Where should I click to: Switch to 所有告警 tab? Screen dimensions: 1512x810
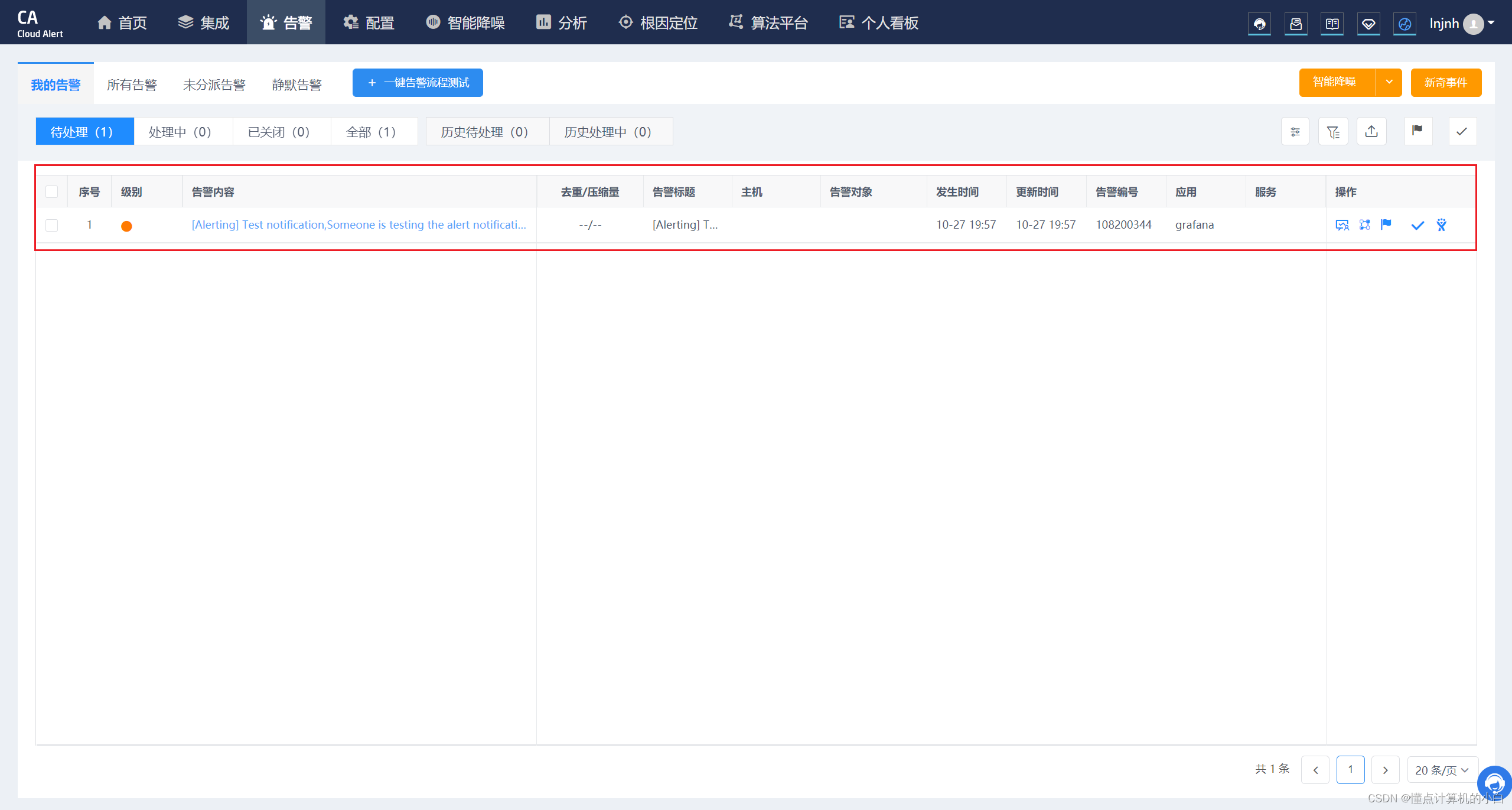(132, 84)
